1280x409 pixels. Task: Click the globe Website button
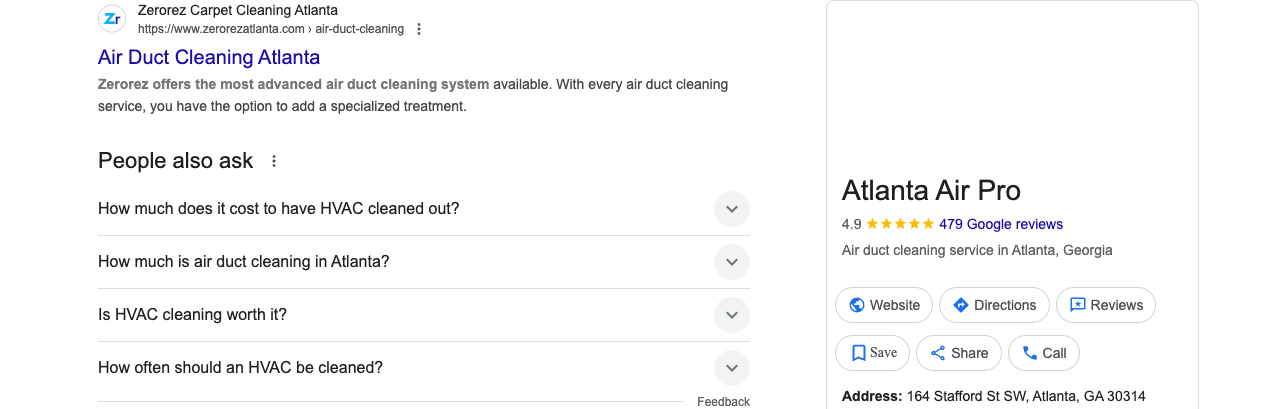click(x=884, y=305)
